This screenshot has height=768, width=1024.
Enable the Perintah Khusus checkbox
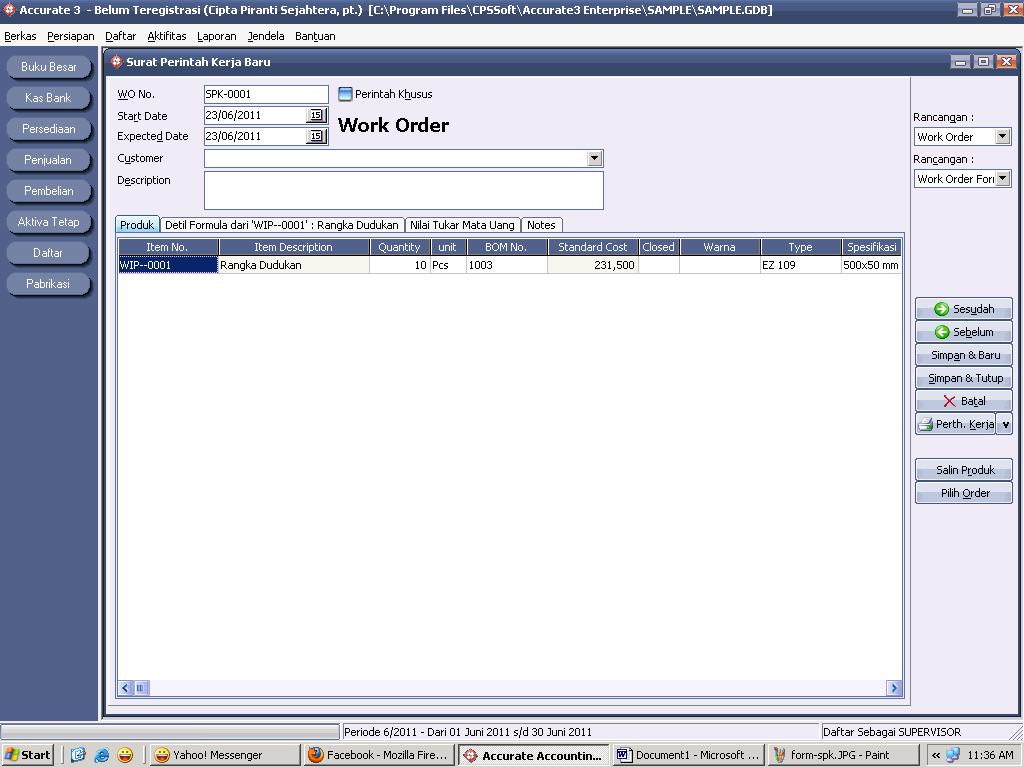(x=344, y=93)
